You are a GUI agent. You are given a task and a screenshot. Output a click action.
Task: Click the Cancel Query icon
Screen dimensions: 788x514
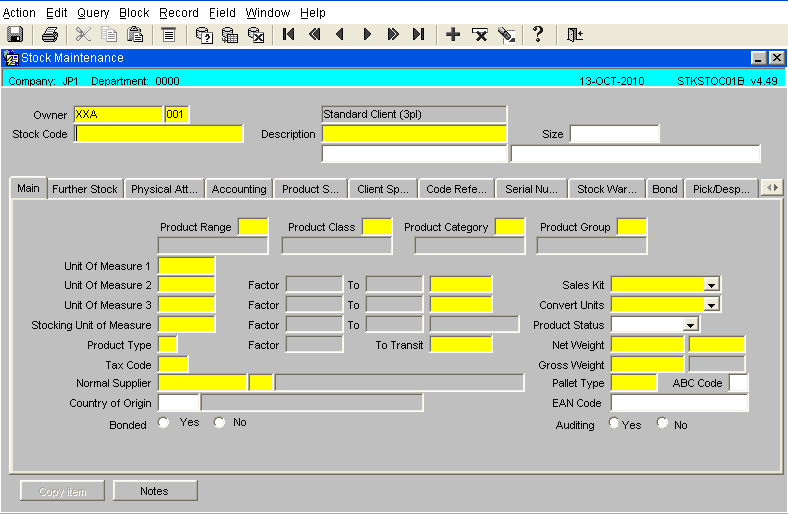coord(256,35)
